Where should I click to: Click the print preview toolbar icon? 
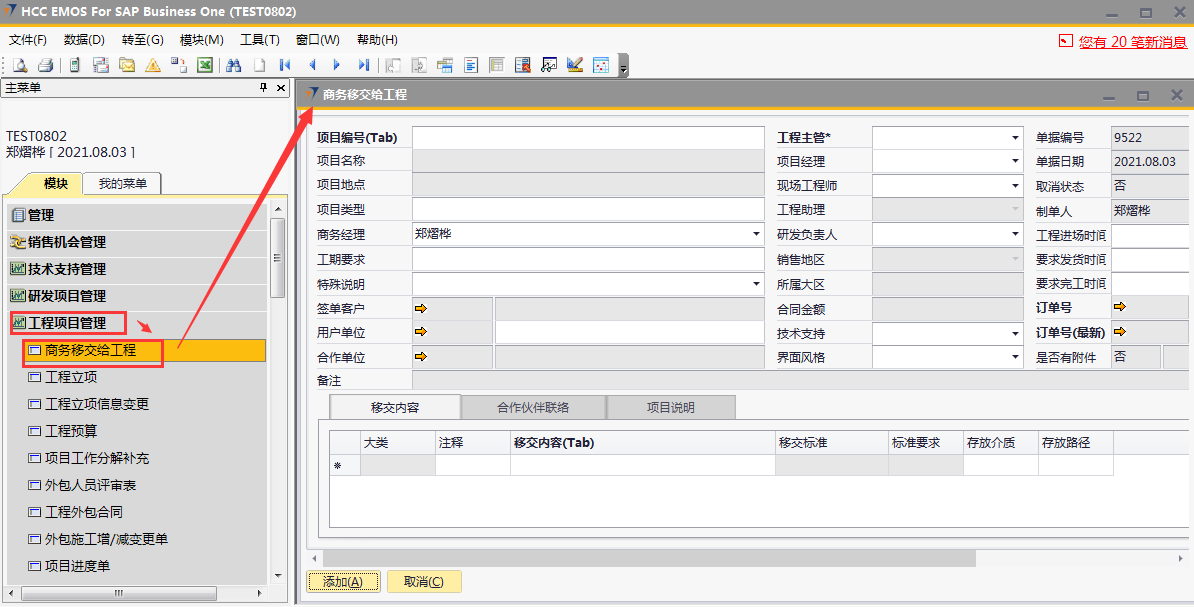coord(20,65)
